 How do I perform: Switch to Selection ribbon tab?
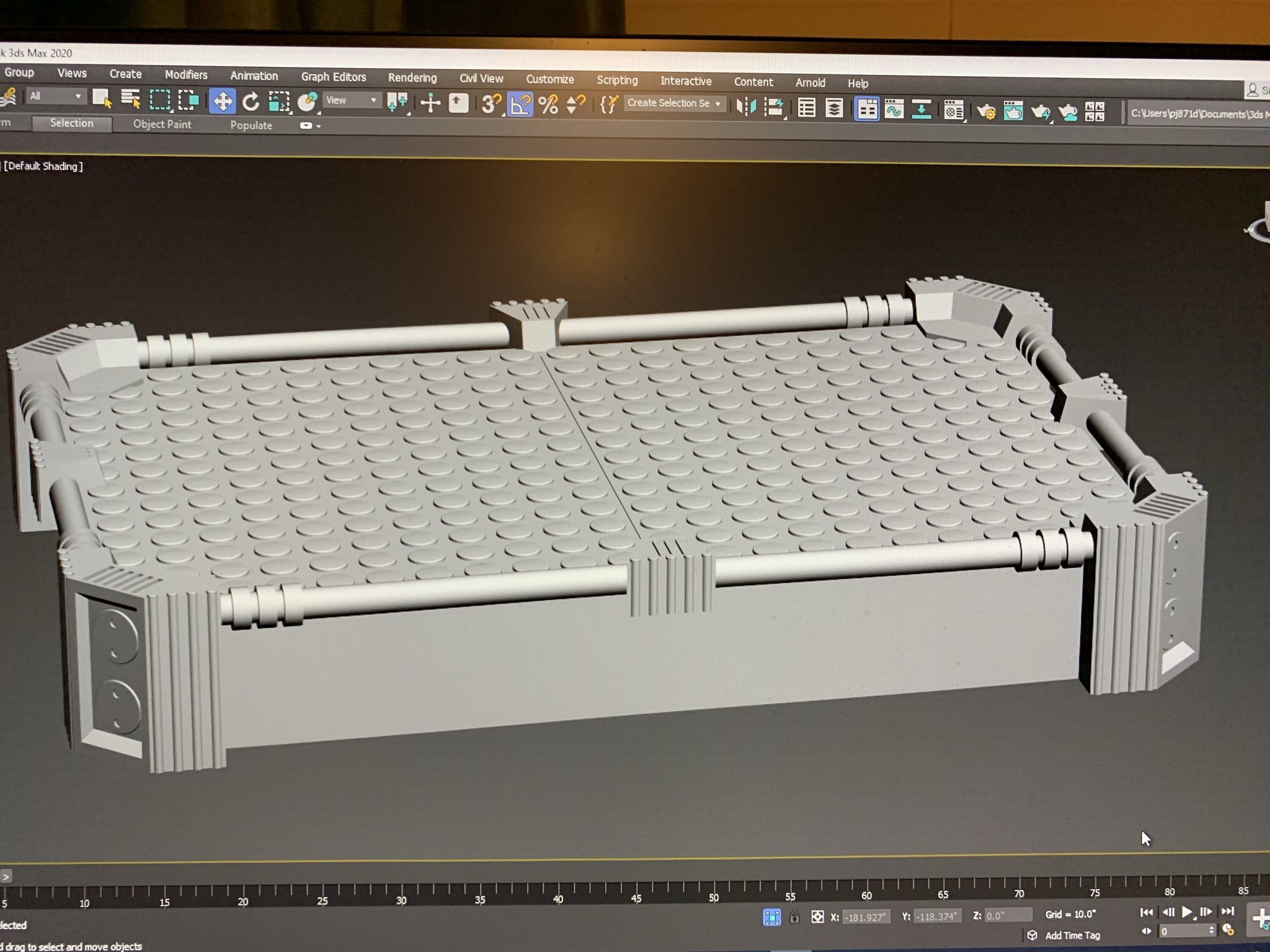click(72, 123)
